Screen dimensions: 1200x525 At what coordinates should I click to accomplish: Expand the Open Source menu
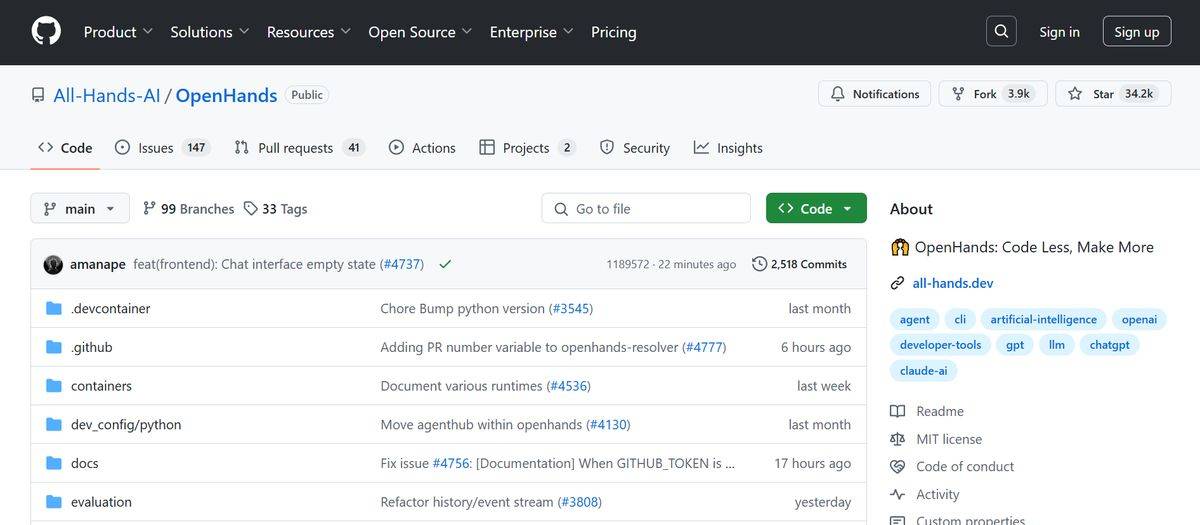[x=420, y=32]
